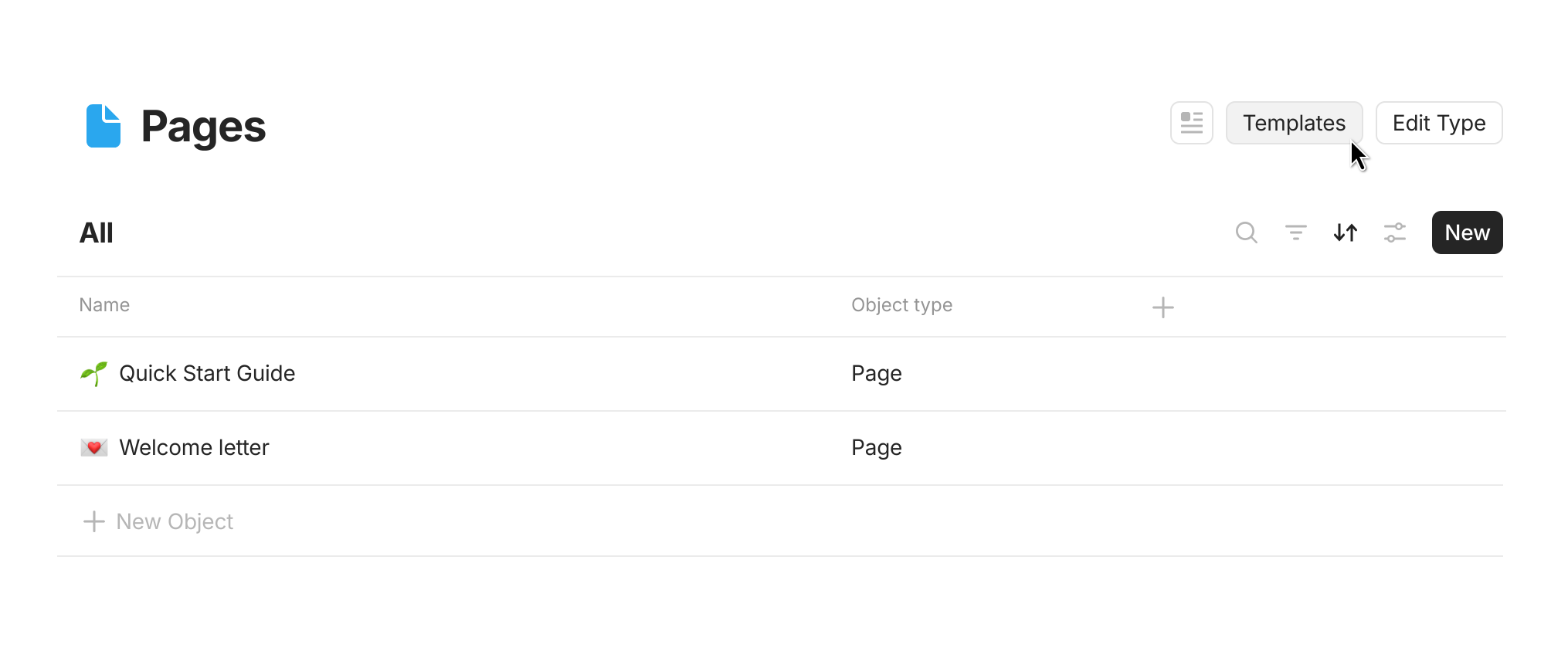This screenshot has width=1568, height=655.
Task: Click the Edit Type button
Action: [1438, 123]
